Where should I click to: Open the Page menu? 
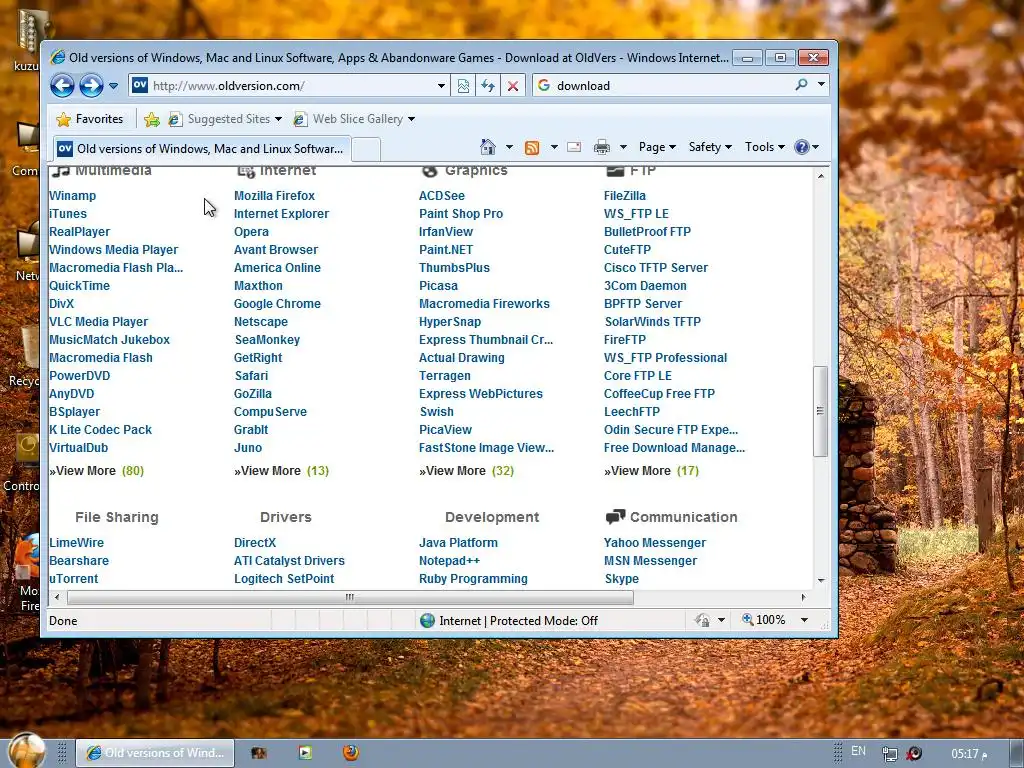(657, 147)
